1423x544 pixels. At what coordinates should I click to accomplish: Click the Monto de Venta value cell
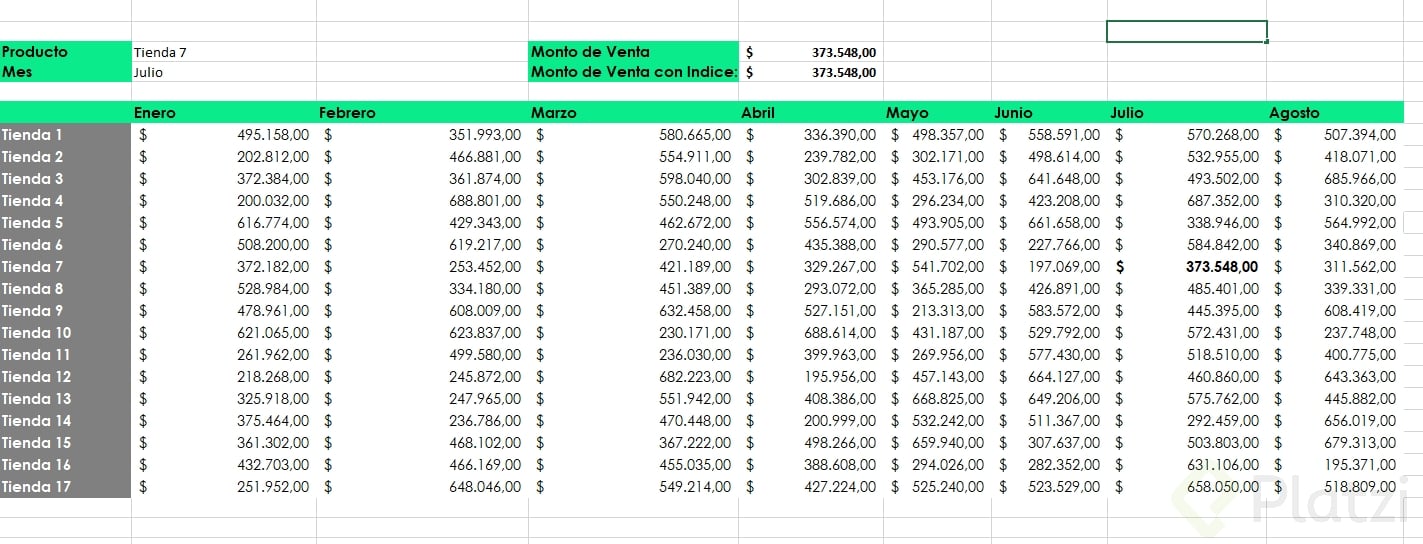[810, 52]
